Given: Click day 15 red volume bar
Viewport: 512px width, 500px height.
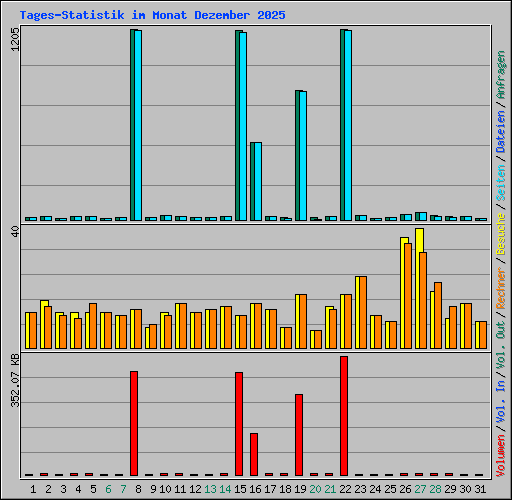Looking at the screenshot, I should [x=239, y=424].
